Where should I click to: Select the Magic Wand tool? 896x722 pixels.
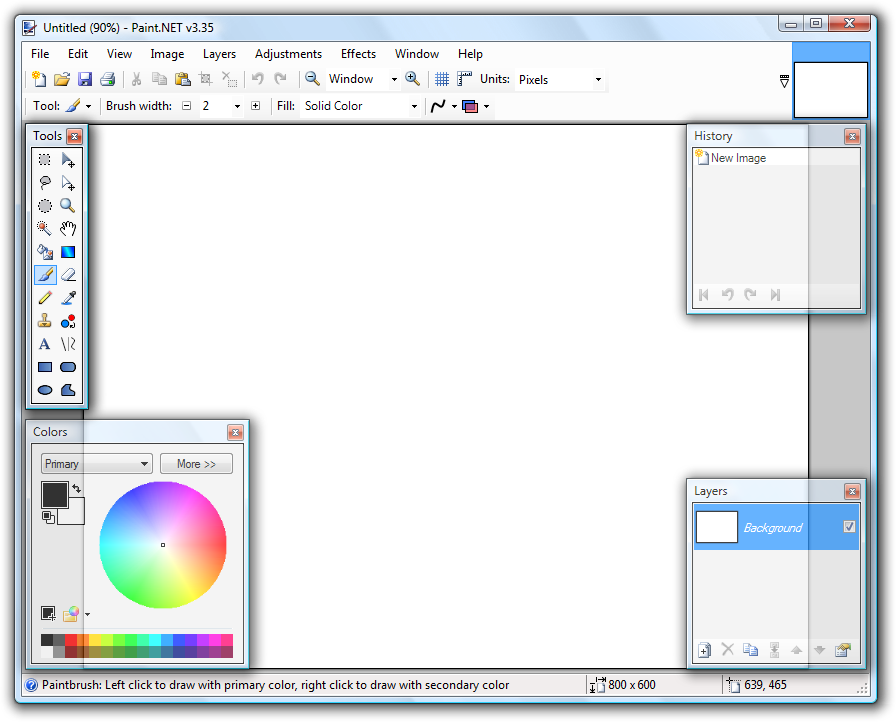[44, 228]
